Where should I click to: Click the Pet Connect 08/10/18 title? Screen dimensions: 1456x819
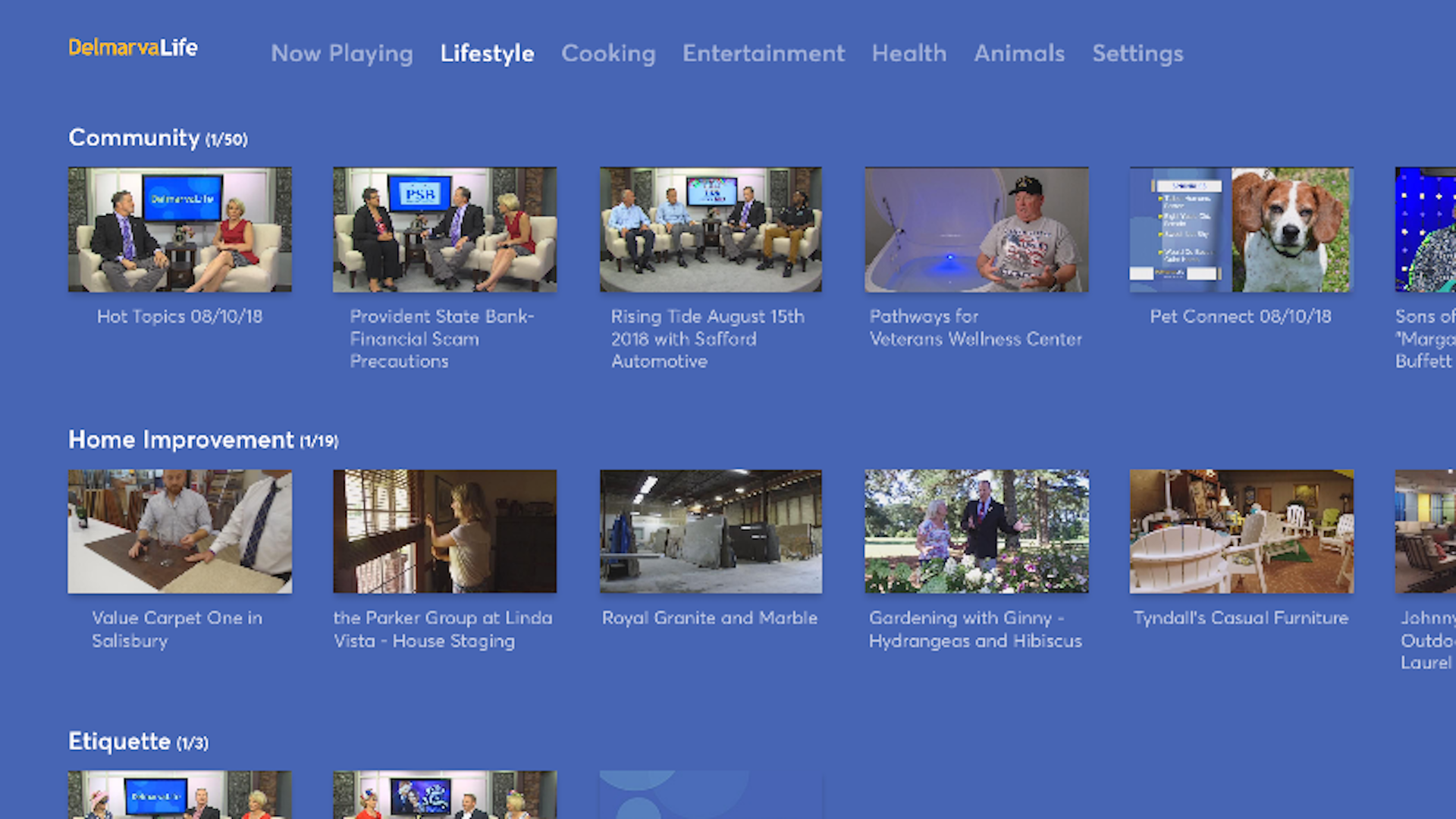(1241, 316)
